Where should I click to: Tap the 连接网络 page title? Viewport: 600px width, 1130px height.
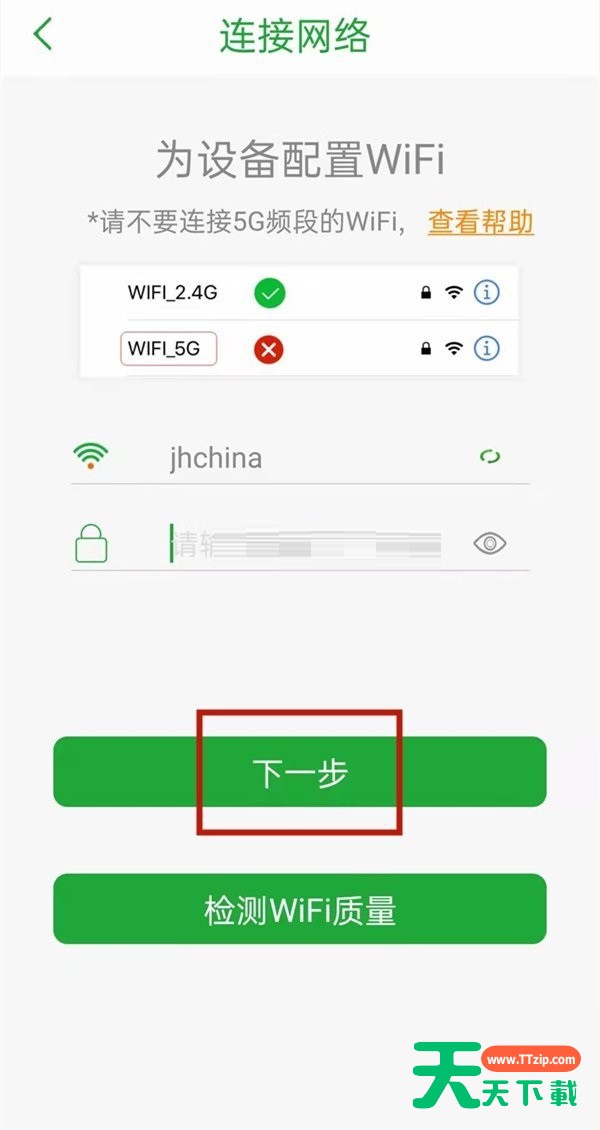coord(295,35)
